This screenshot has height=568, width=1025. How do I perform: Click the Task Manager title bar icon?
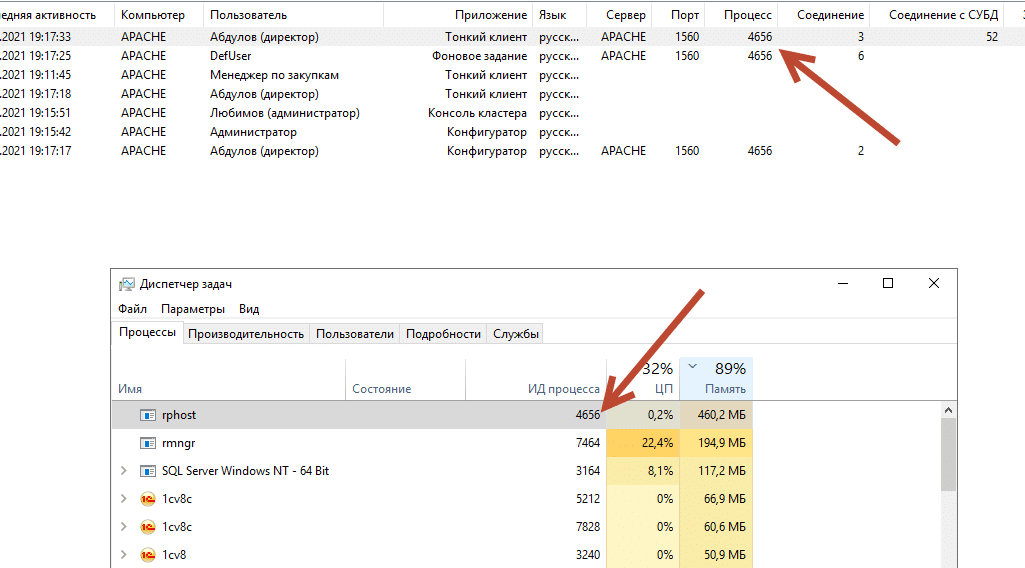tap(127, 284)
